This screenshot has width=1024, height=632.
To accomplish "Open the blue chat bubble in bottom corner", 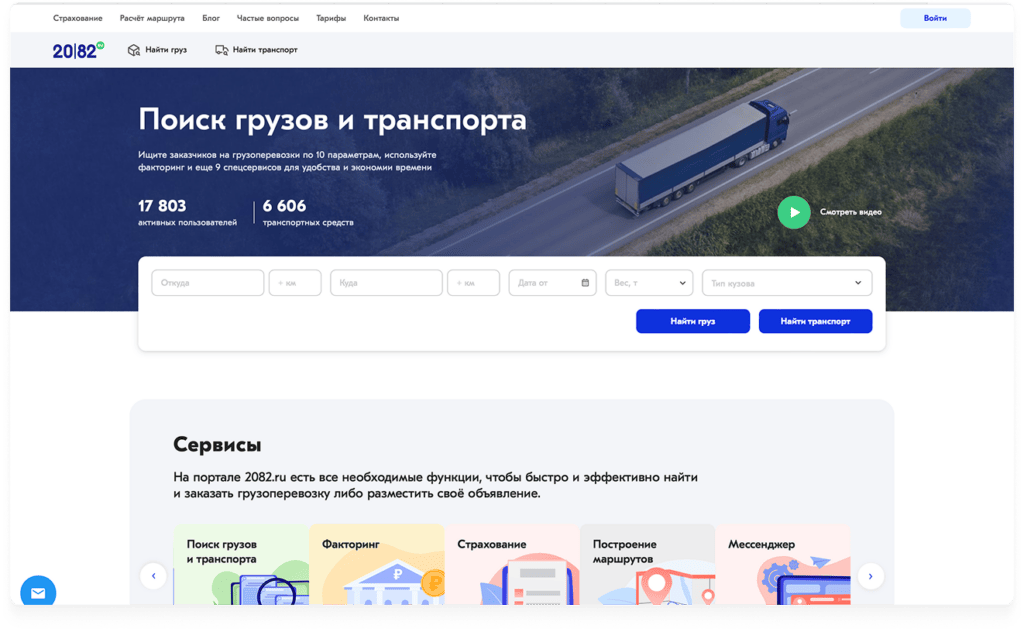I will 37,592.
